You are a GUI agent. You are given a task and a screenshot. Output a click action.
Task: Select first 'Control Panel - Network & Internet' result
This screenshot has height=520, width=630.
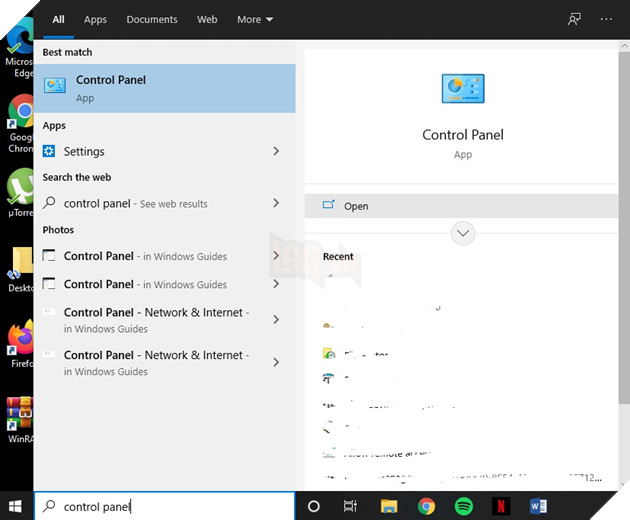(x=165, y=320)
